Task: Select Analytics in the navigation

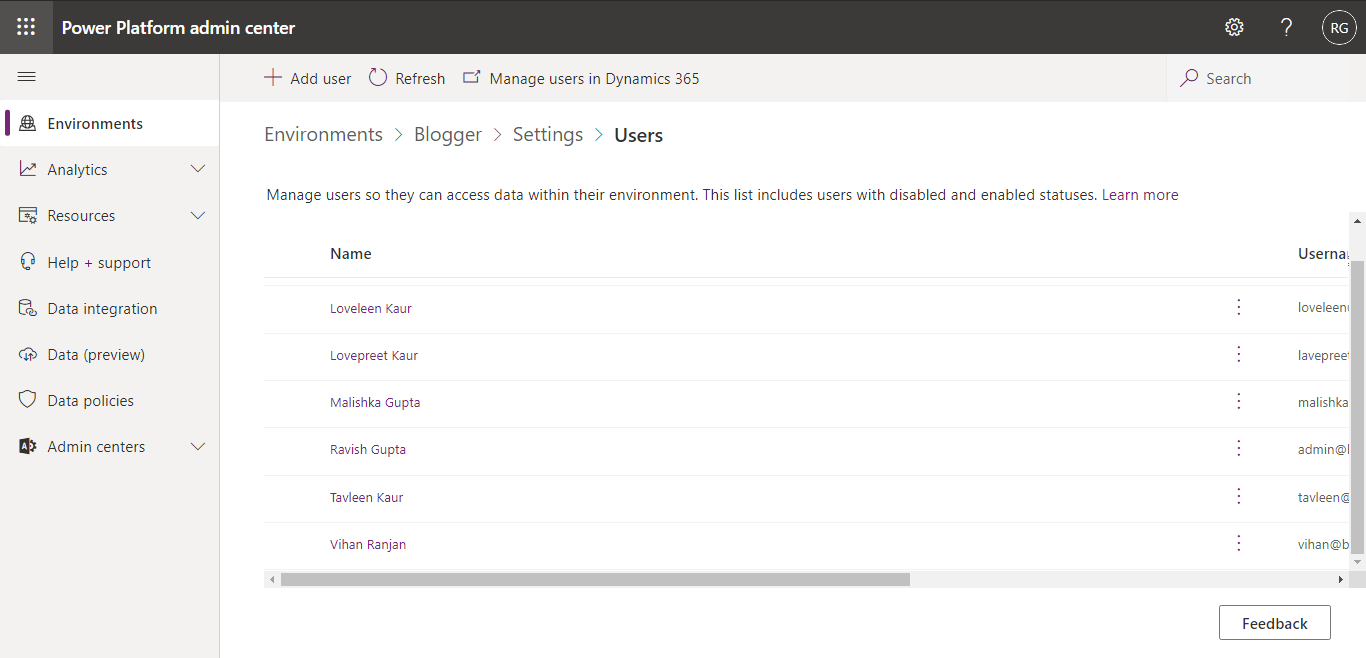Action: click(x=110, y=169)
